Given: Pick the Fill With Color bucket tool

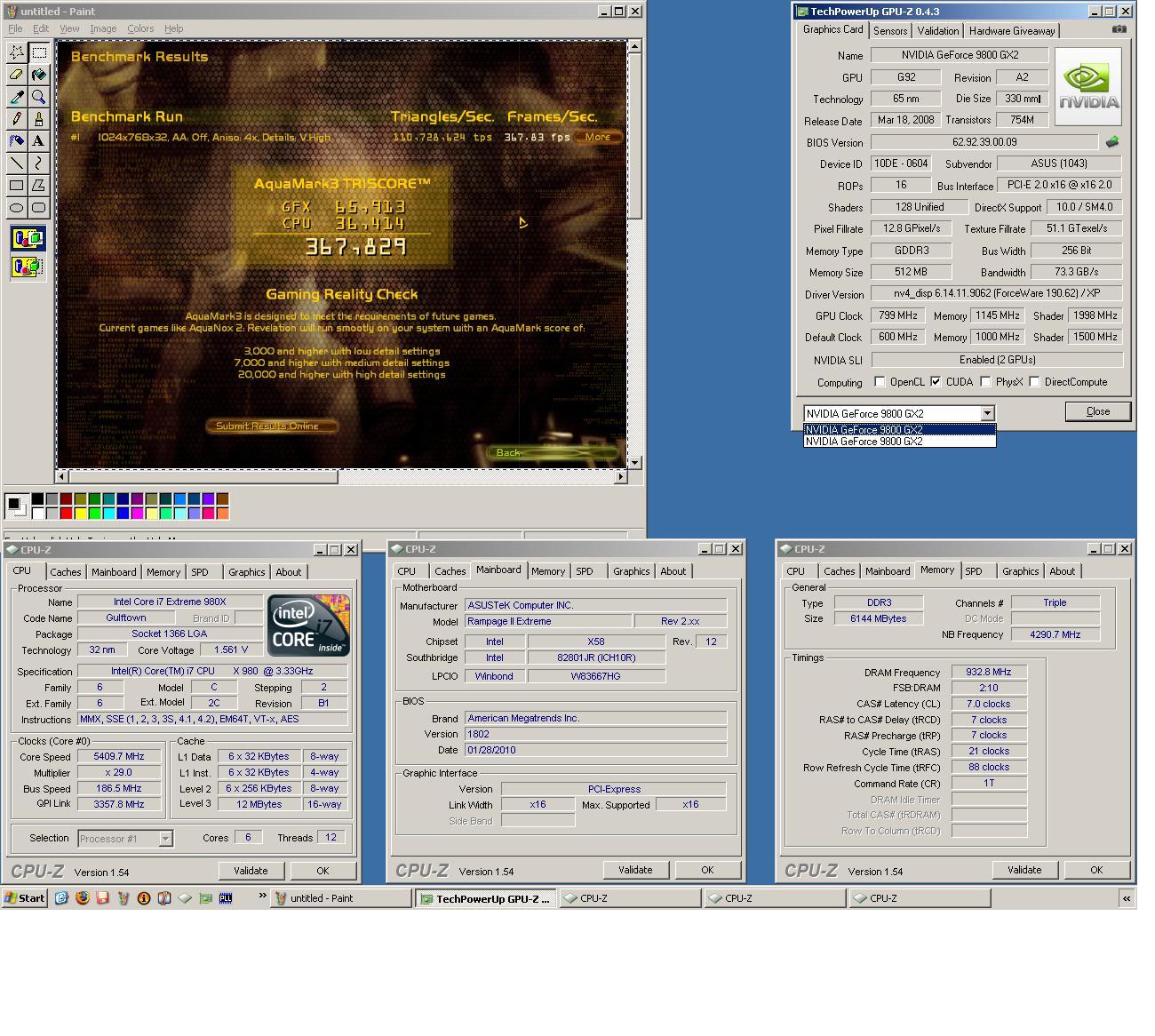Looking at the screenshot, I should click(x=39, y=75).
